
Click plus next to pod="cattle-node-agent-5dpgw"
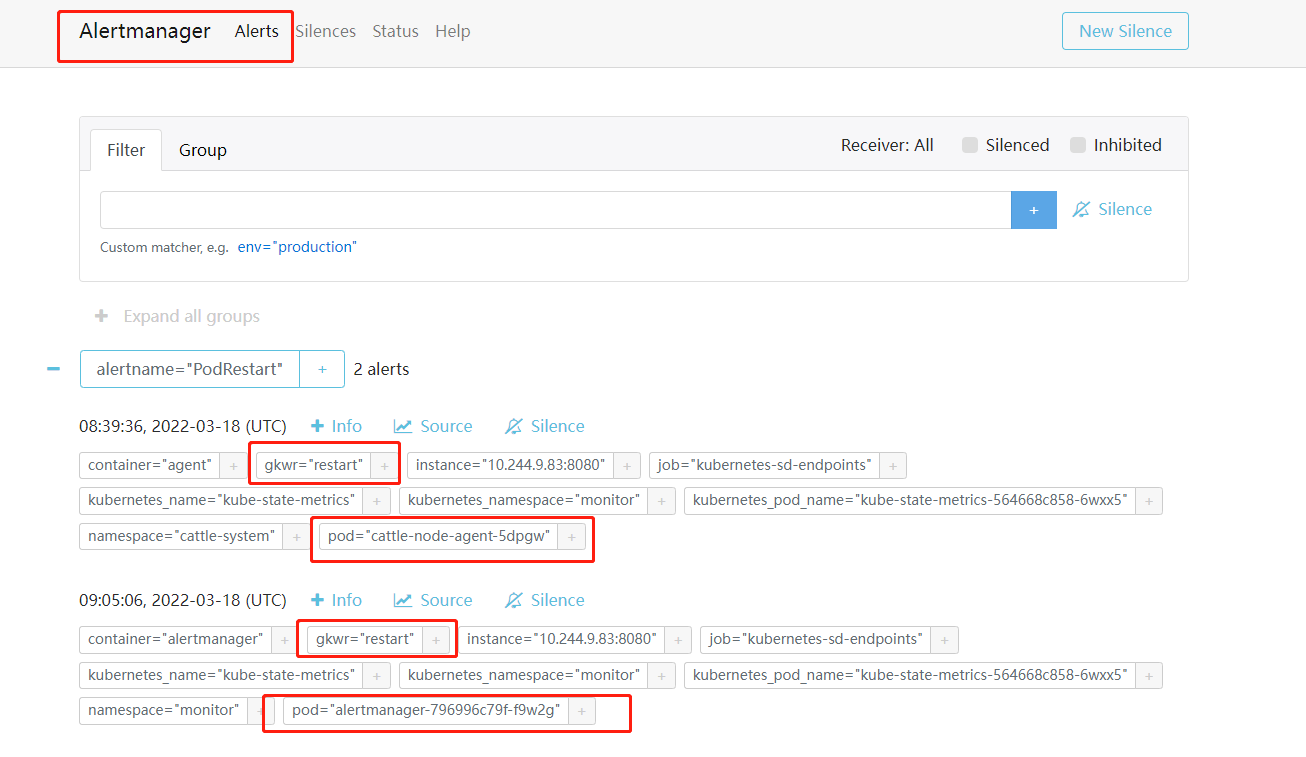571,537
